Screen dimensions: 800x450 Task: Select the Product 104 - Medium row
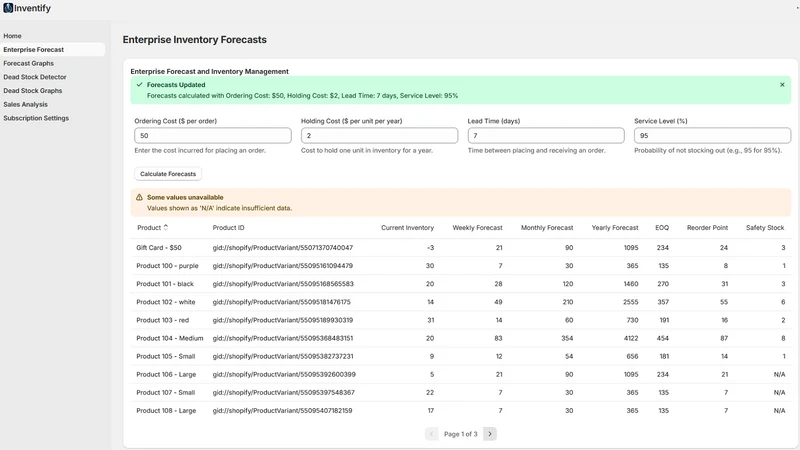coord(461,338)
